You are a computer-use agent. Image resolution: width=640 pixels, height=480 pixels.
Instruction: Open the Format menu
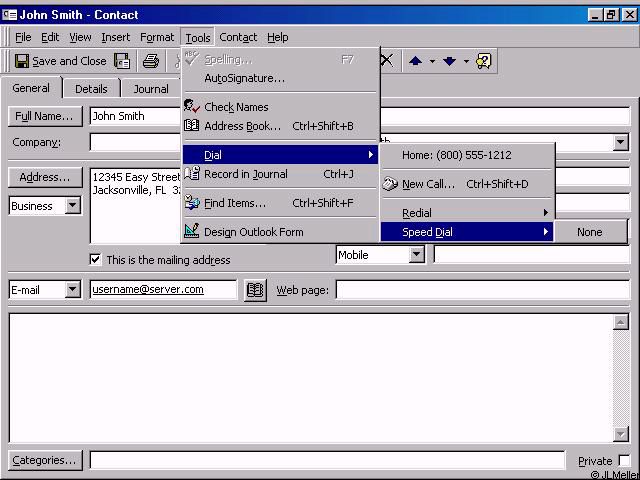pyautogui.click(x=157, y=38)
